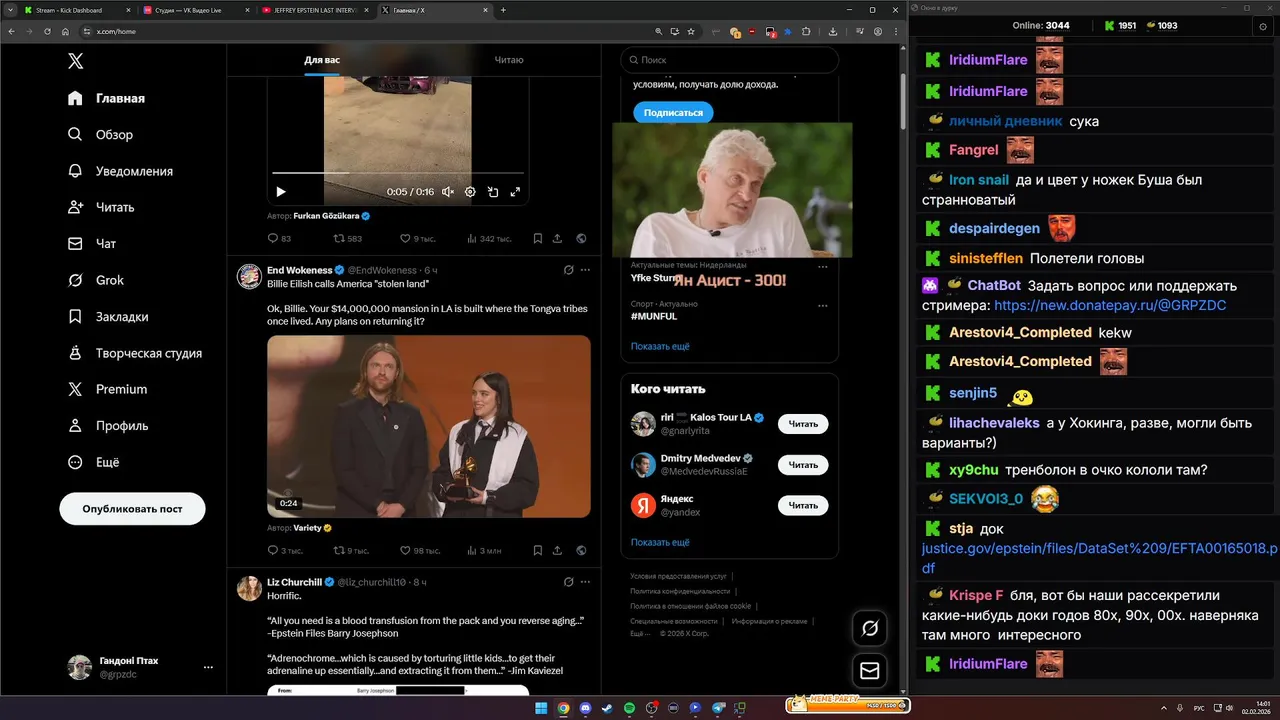The width and height of the screenshot is (1280, 720).
Task: Click Grok icon on End Wokeness post
Action: [568, 270]
